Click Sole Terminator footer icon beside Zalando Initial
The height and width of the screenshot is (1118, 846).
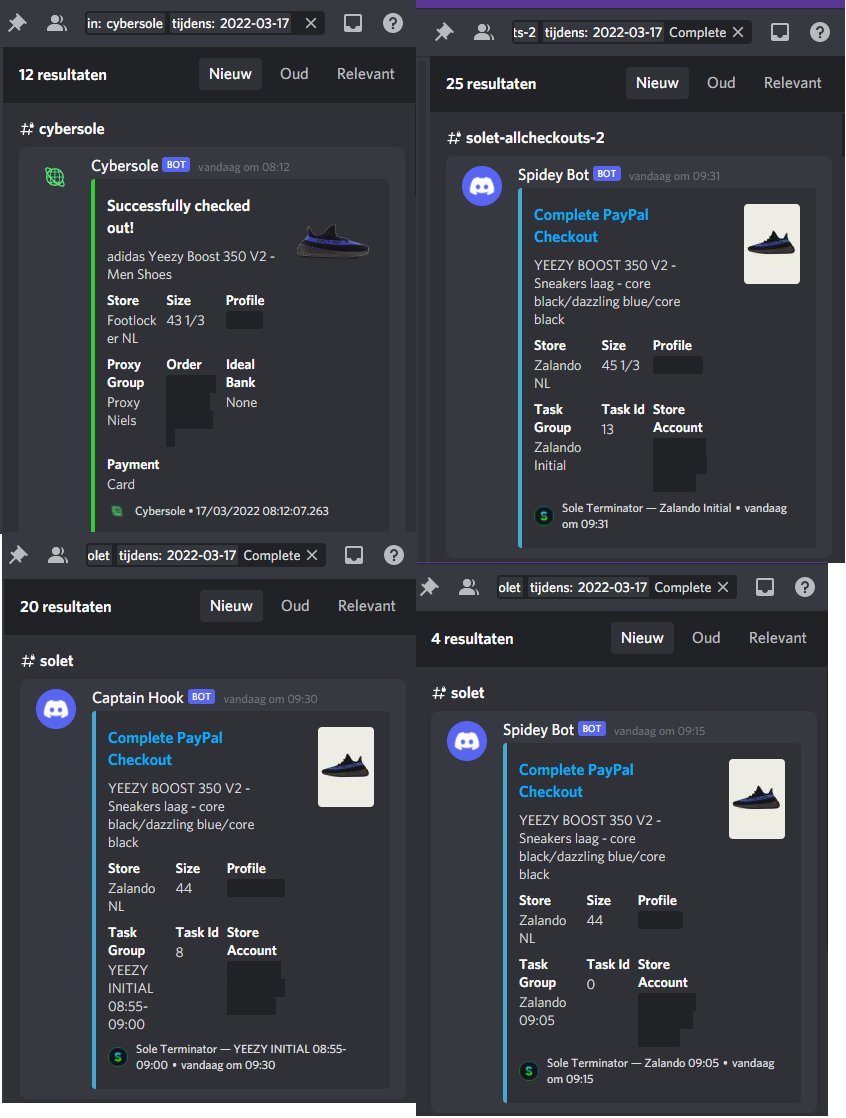tap(544, 516)
